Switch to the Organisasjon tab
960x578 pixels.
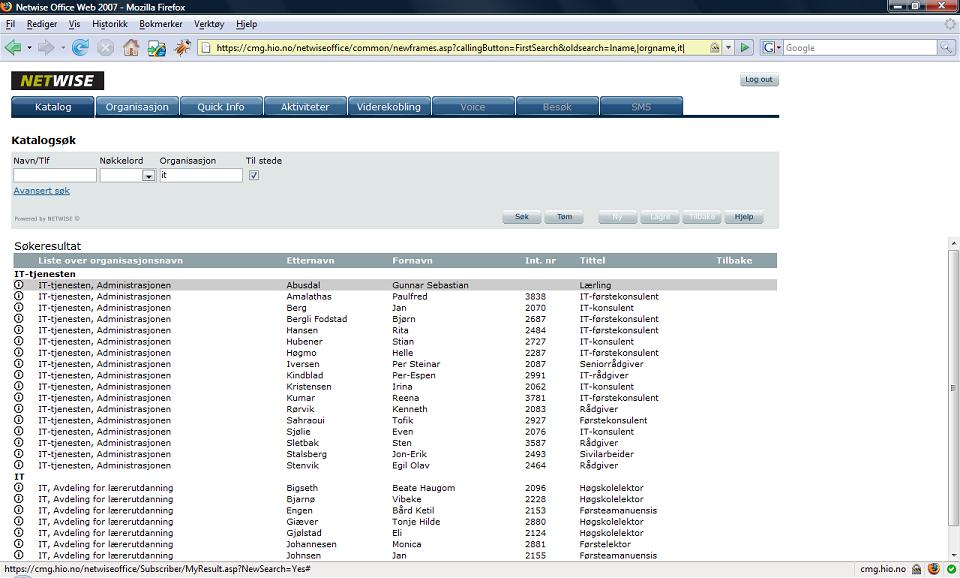click(x=137, y=107)
